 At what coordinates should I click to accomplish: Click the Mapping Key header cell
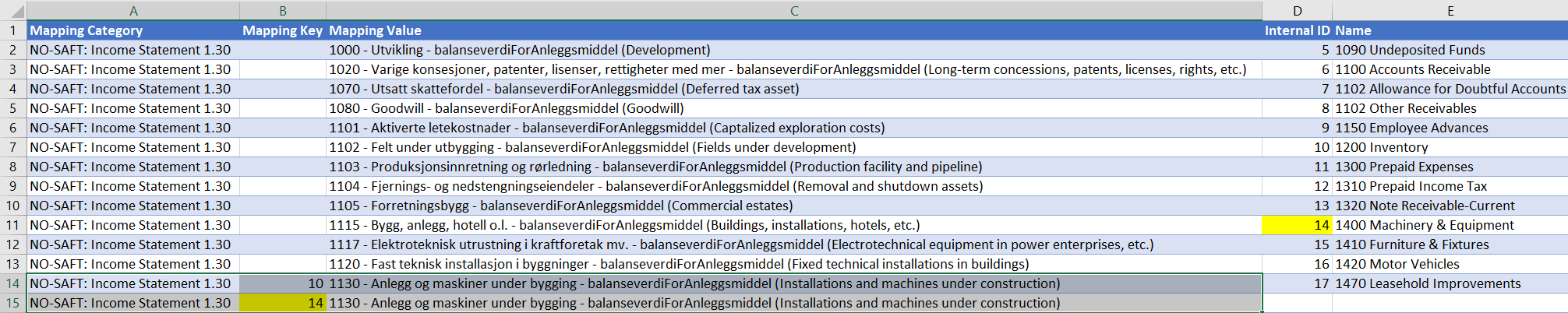[x=283, y=30]
